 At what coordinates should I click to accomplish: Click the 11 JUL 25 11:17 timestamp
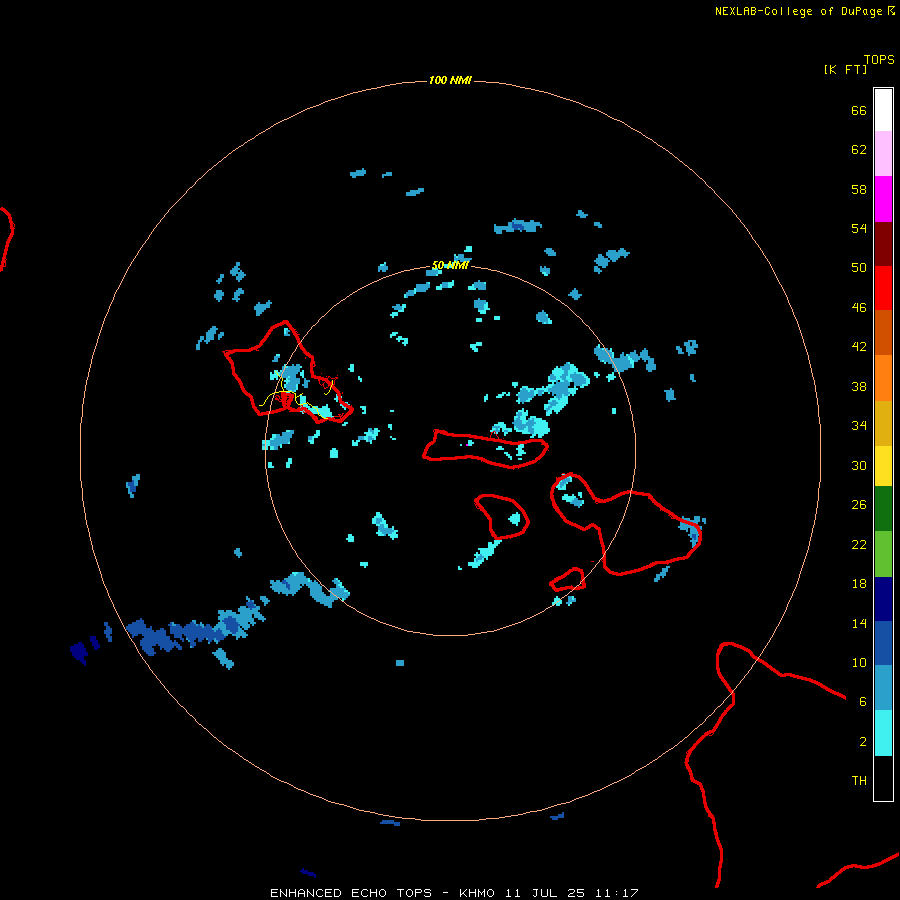[572, 893]
